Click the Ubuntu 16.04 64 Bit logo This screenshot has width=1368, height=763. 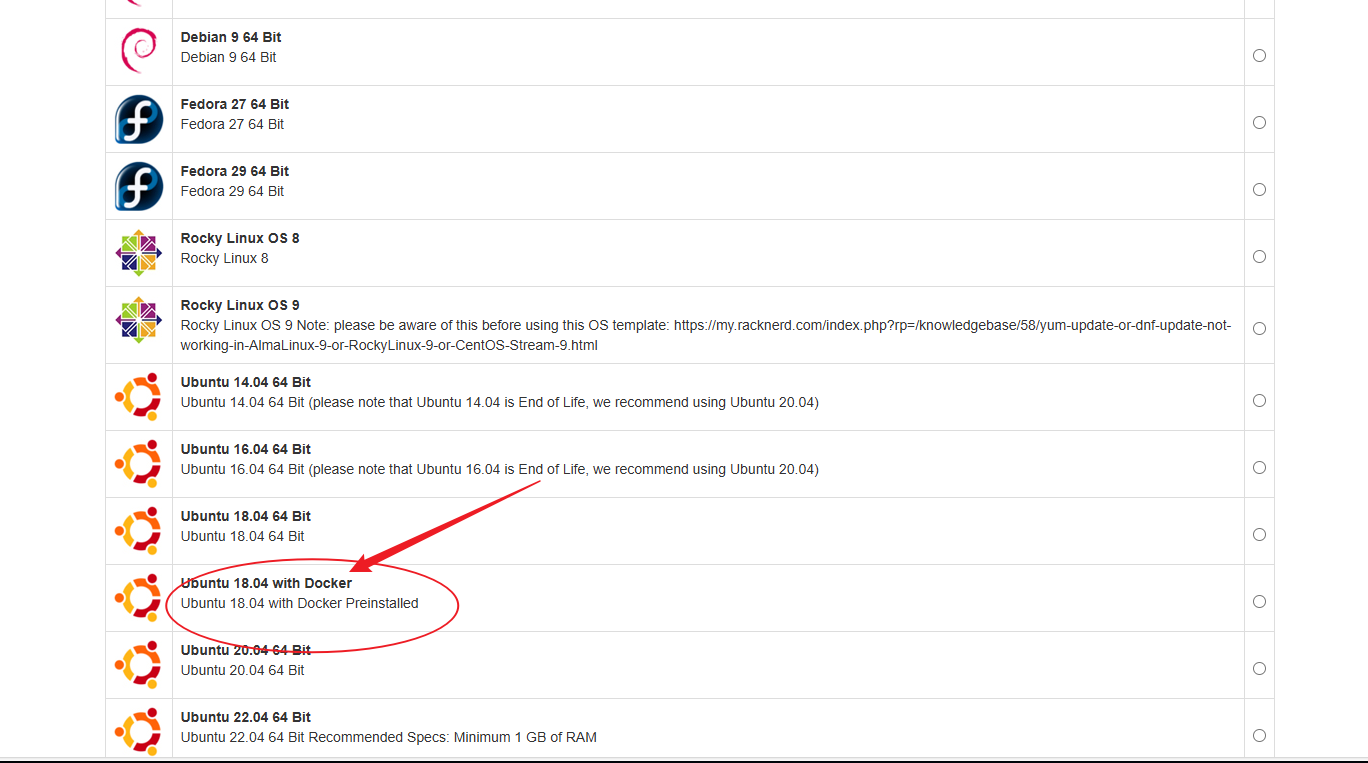tap(138, 464)
